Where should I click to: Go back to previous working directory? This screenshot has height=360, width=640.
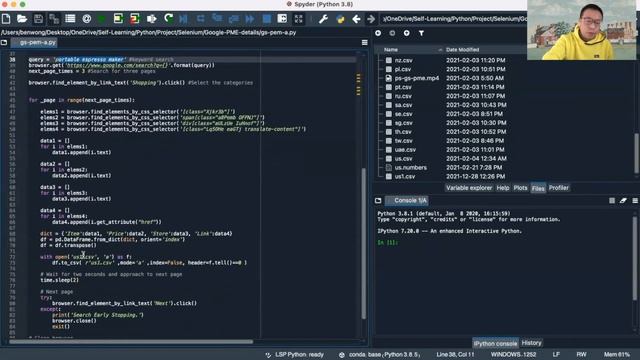point(356,19)
